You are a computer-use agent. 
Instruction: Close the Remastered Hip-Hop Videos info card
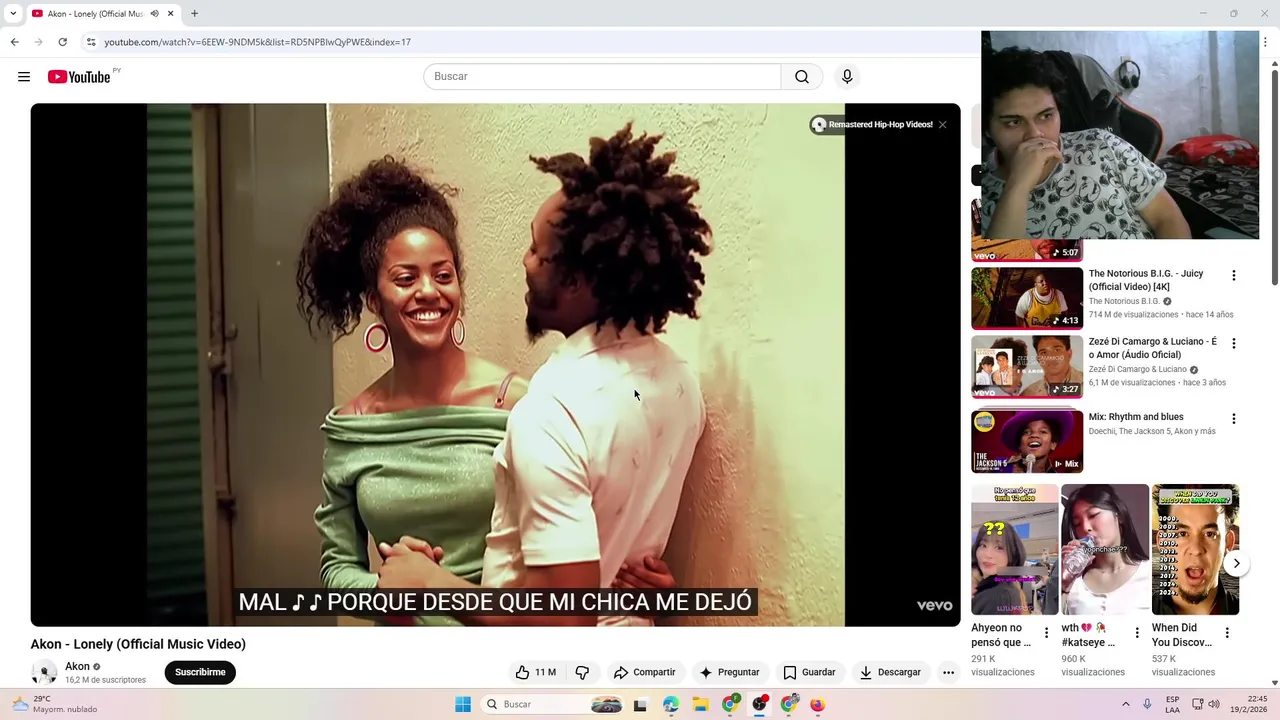click(x=942, y=125)
